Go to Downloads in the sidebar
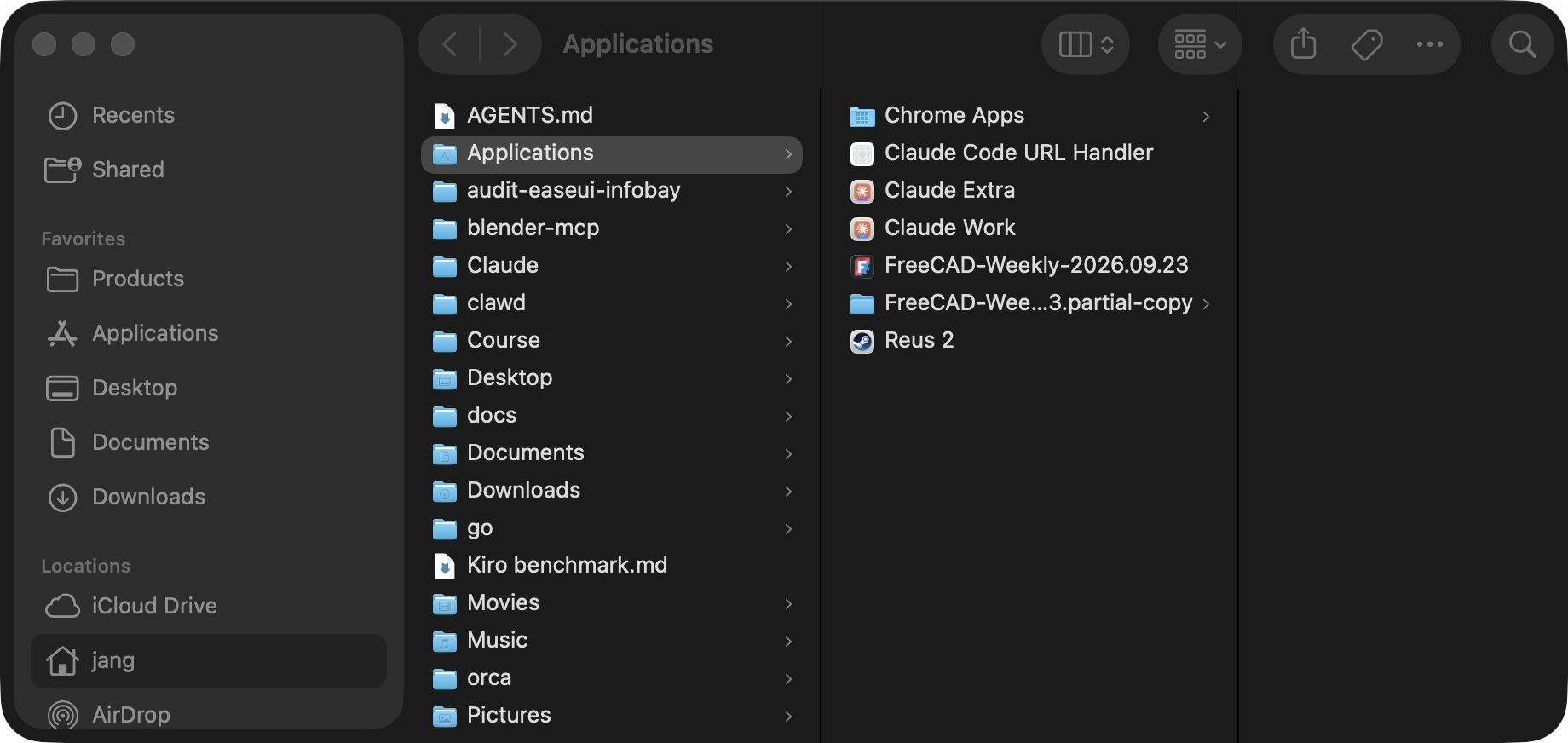Image resolution: width=1568 pixels, height=743 pixels. pyautogui.click(x=209, y=497)
